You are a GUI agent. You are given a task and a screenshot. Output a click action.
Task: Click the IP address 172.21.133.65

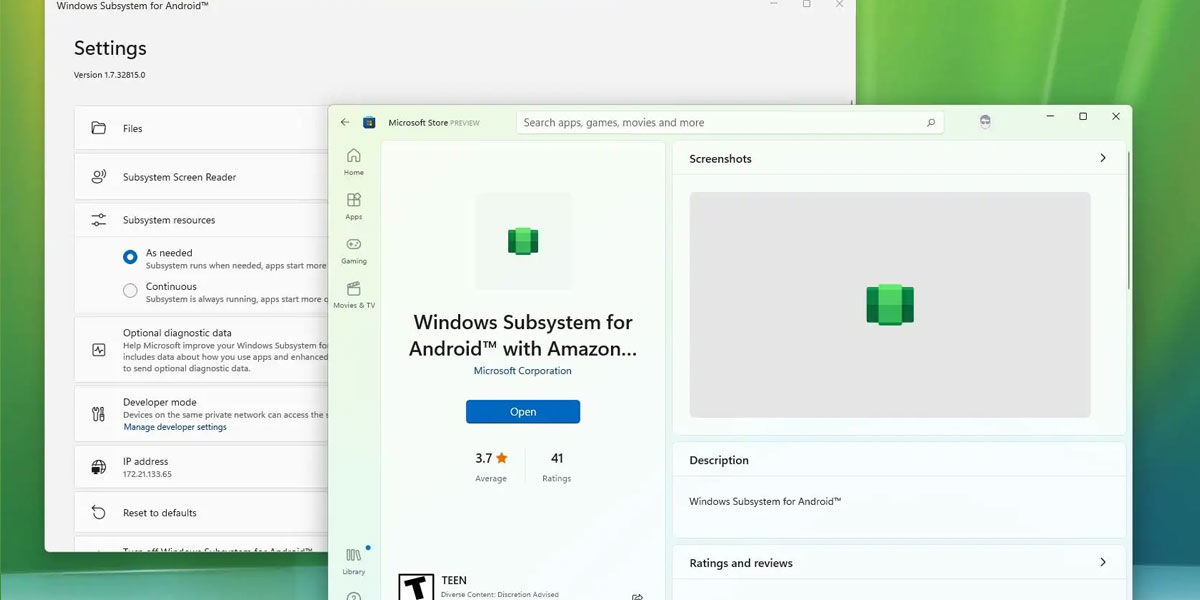pyautogui.click(x=147, y=474)
